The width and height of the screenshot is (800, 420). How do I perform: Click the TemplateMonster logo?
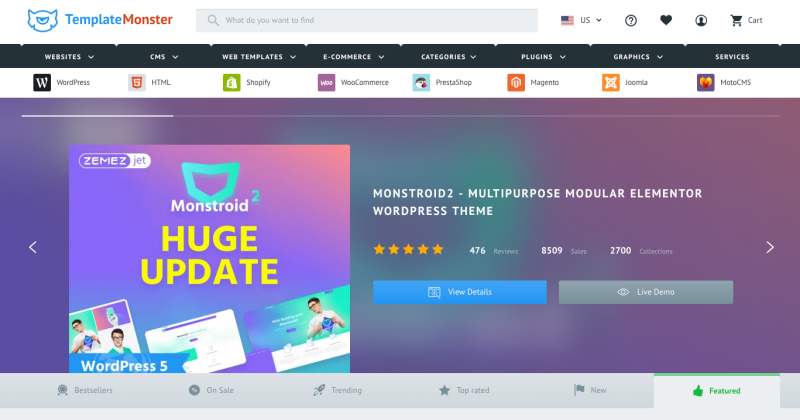coord(100,20)
